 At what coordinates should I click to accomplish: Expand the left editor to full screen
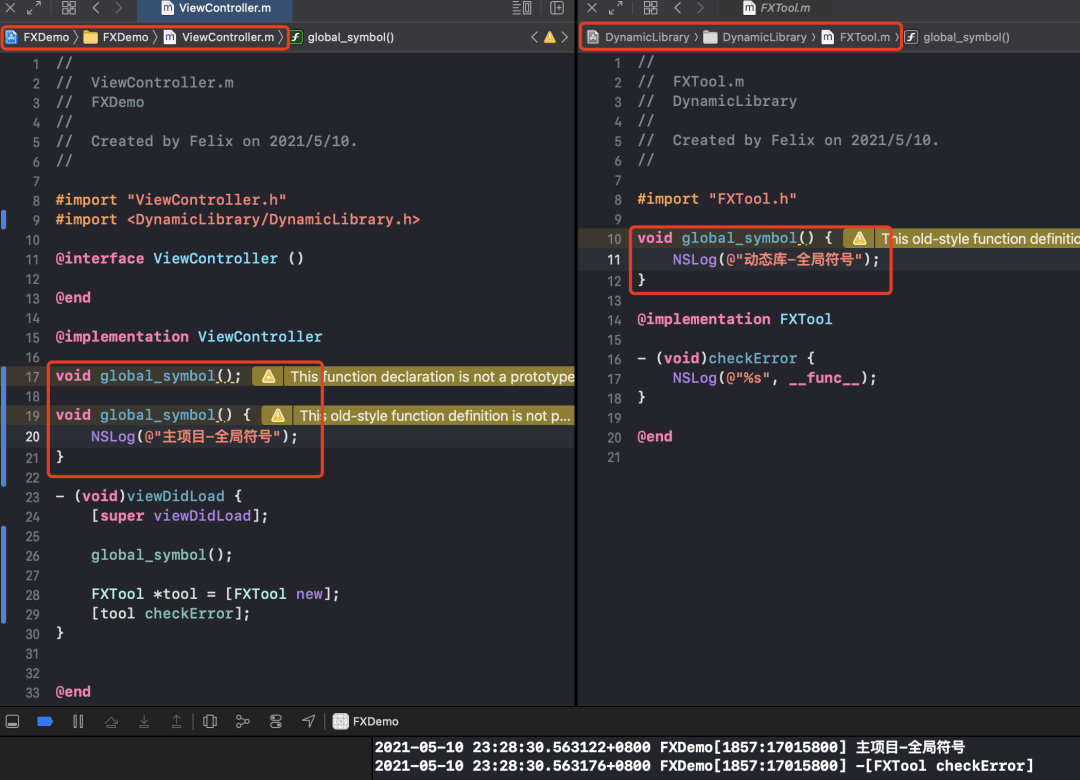click(x=34, y=8)
